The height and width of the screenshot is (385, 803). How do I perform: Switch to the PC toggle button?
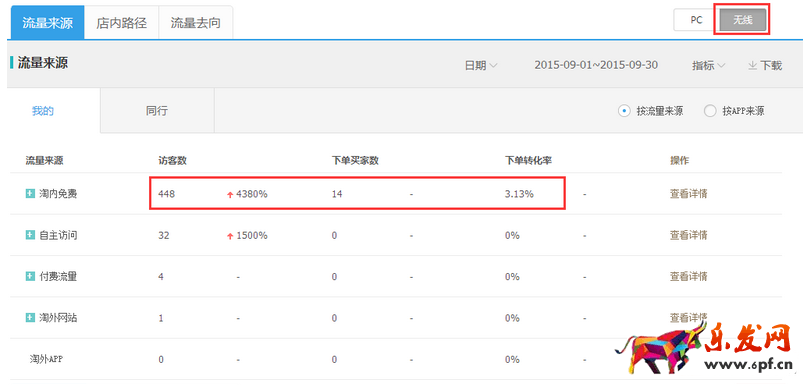pyautogui.click(x=696, y=20)
